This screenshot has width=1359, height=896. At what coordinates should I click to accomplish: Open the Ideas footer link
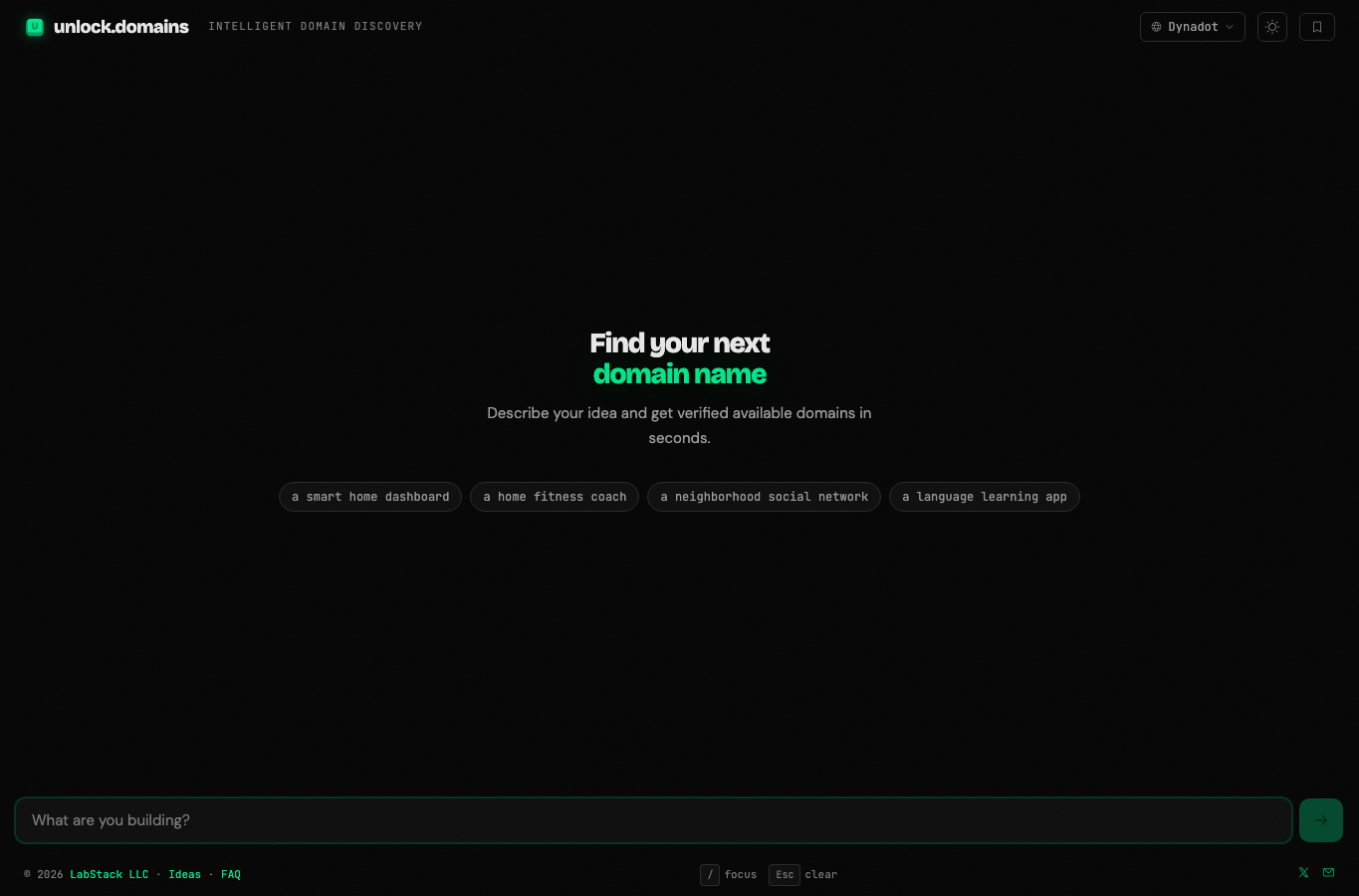[185, 874]
